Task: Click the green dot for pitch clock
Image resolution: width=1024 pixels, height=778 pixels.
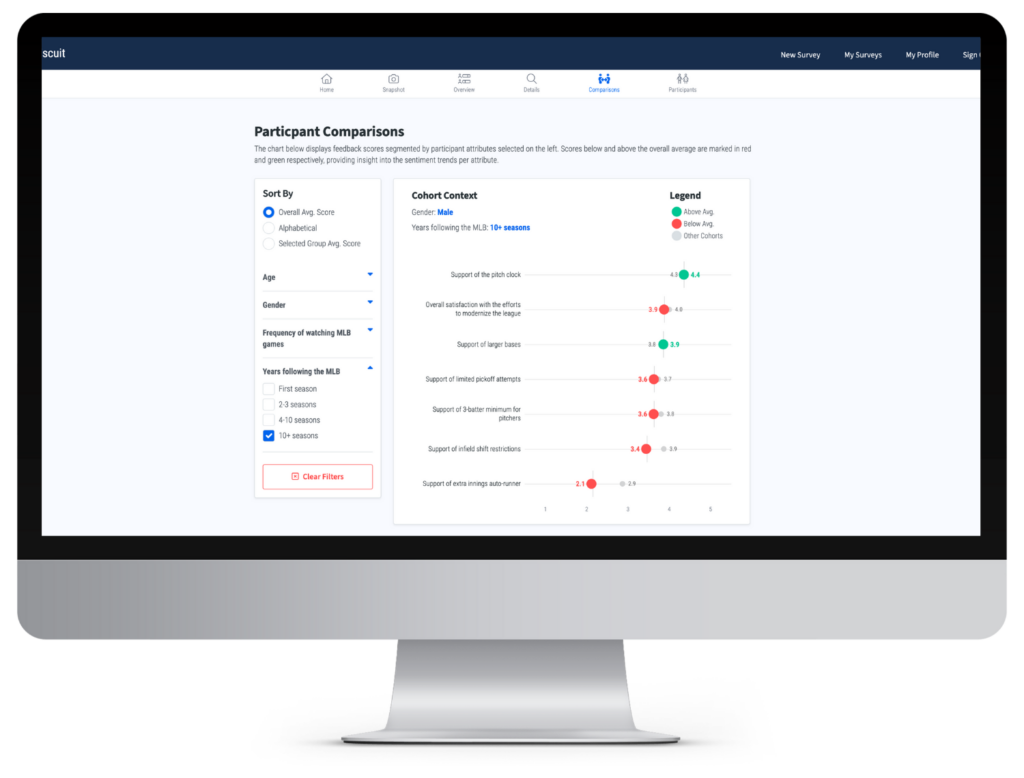Action: click(x=684, y=274)
